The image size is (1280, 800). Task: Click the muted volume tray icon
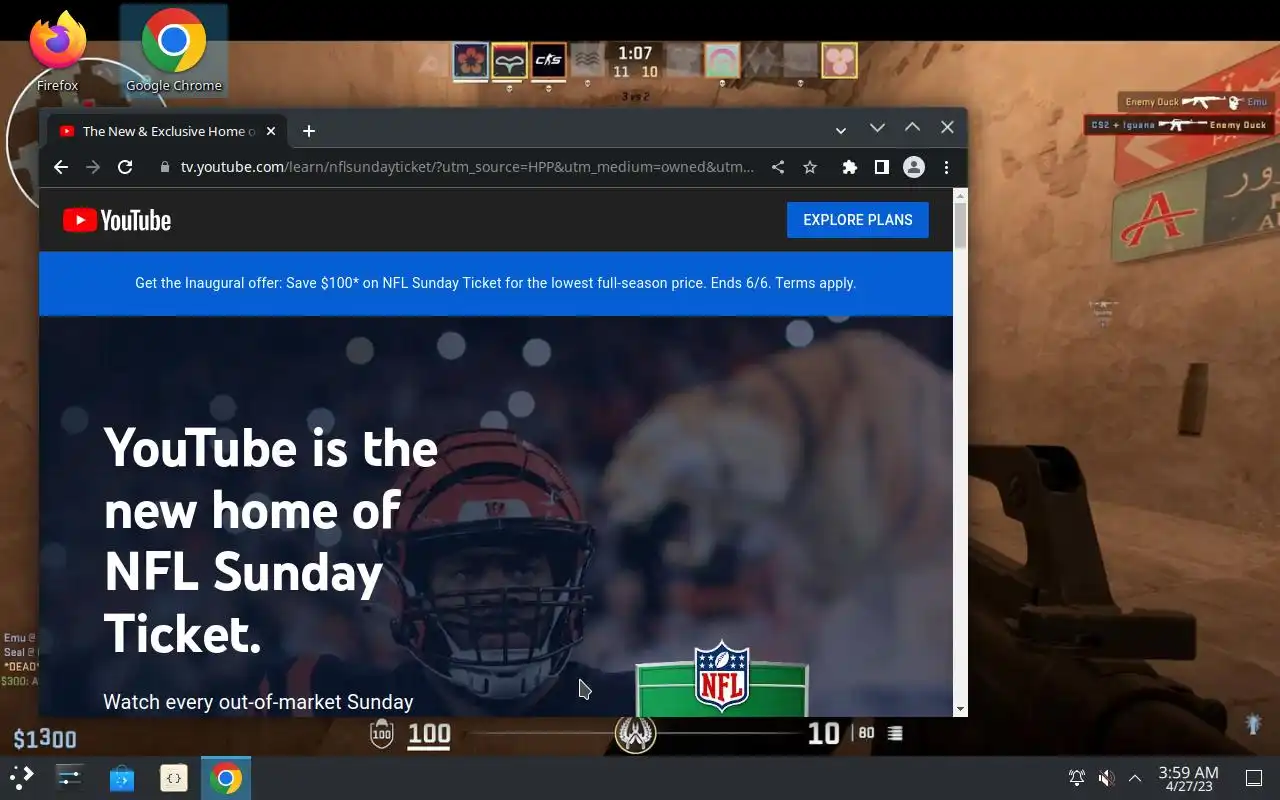pyautogui.click(x=1106, y=778)
